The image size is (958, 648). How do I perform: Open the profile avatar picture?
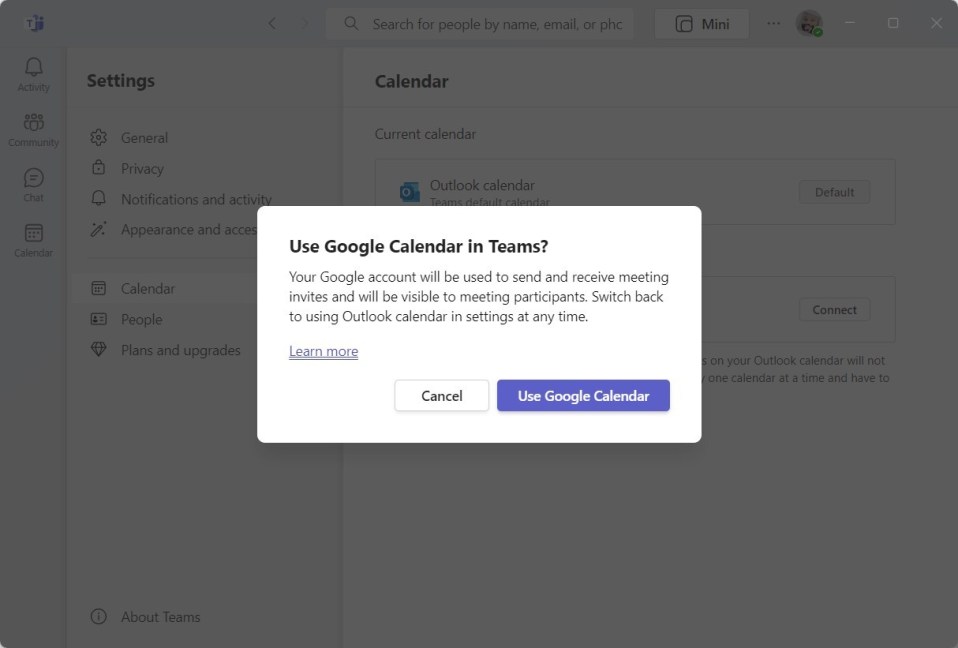point(808,23)
